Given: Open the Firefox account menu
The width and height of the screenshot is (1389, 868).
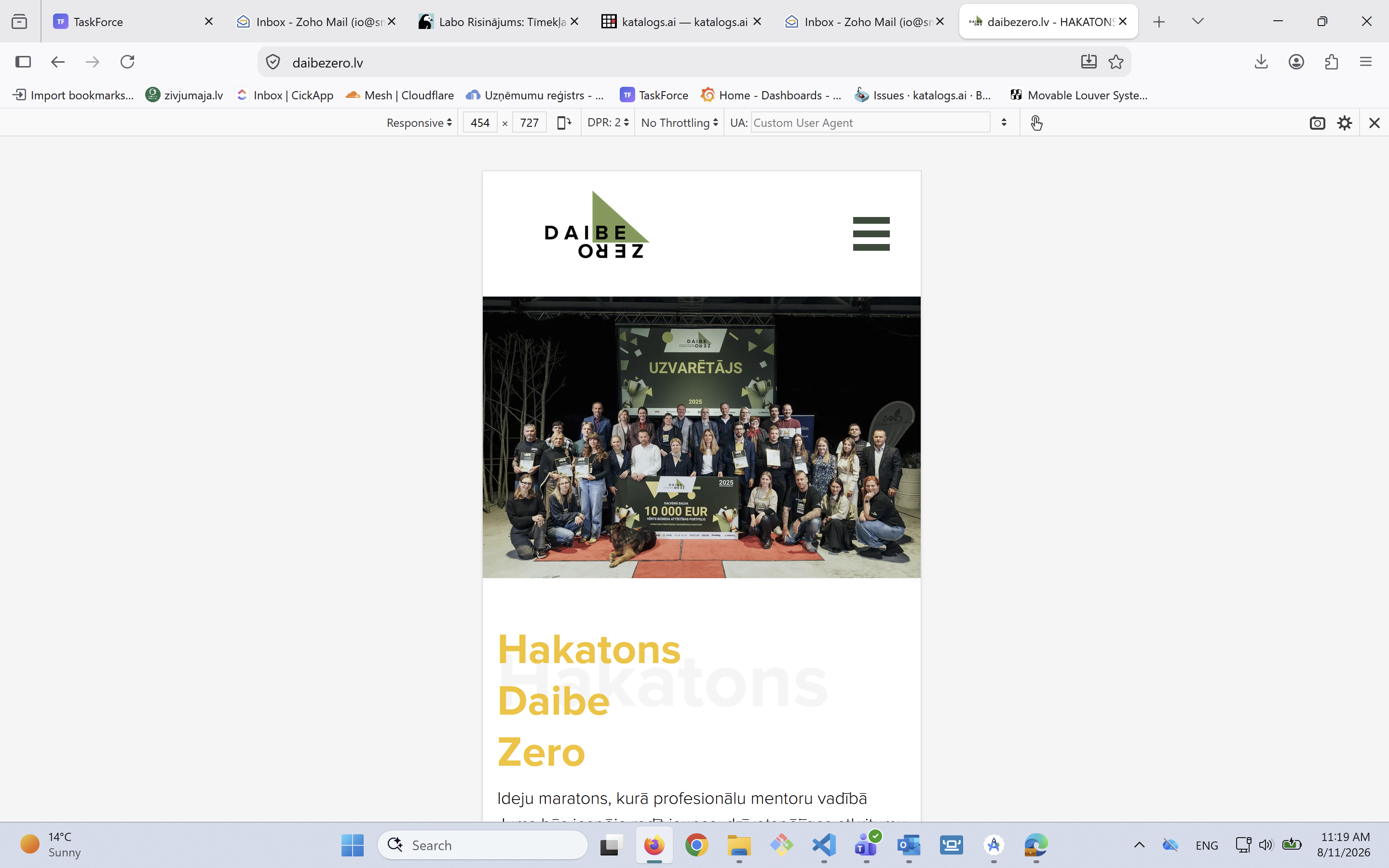Looking at the screenshot, I should (1296, 61).
